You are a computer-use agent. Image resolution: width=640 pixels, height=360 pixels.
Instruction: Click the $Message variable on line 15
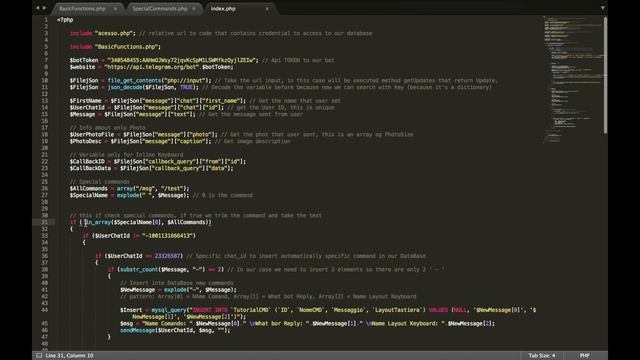[82, 114]
